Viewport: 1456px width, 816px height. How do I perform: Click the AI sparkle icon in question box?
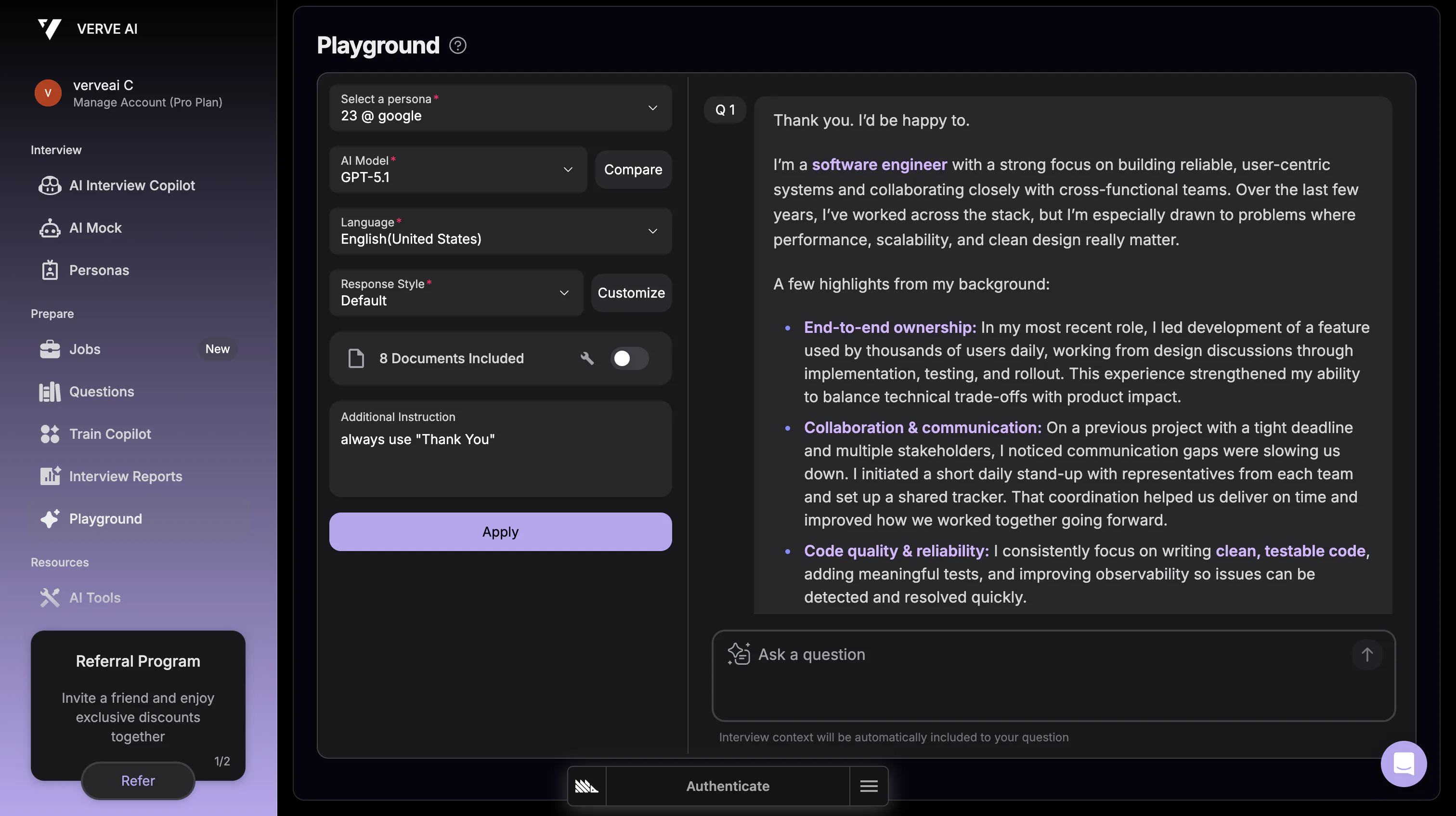[739, 654]
